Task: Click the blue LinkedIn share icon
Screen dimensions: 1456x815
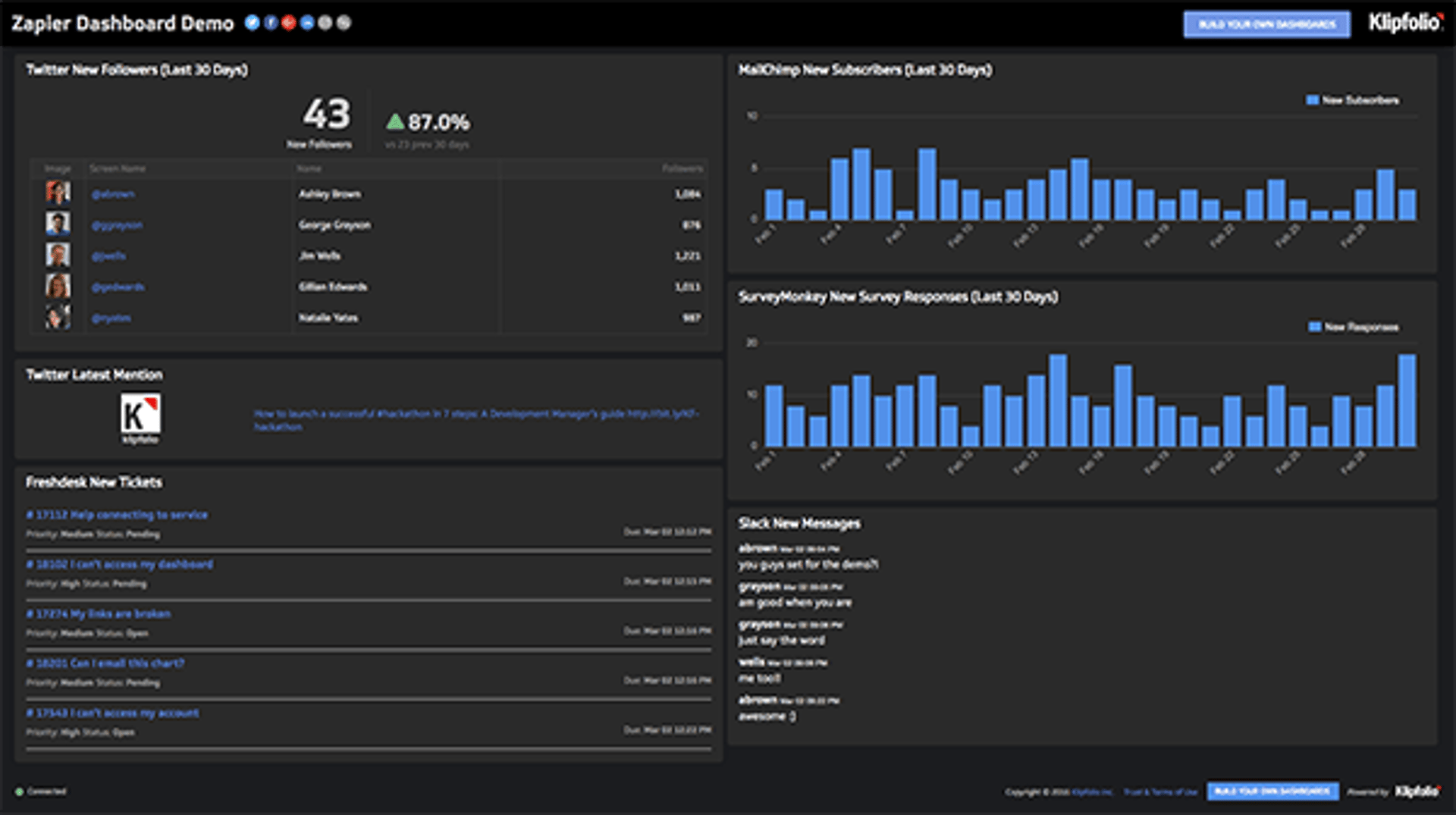Action: [307, 23]
